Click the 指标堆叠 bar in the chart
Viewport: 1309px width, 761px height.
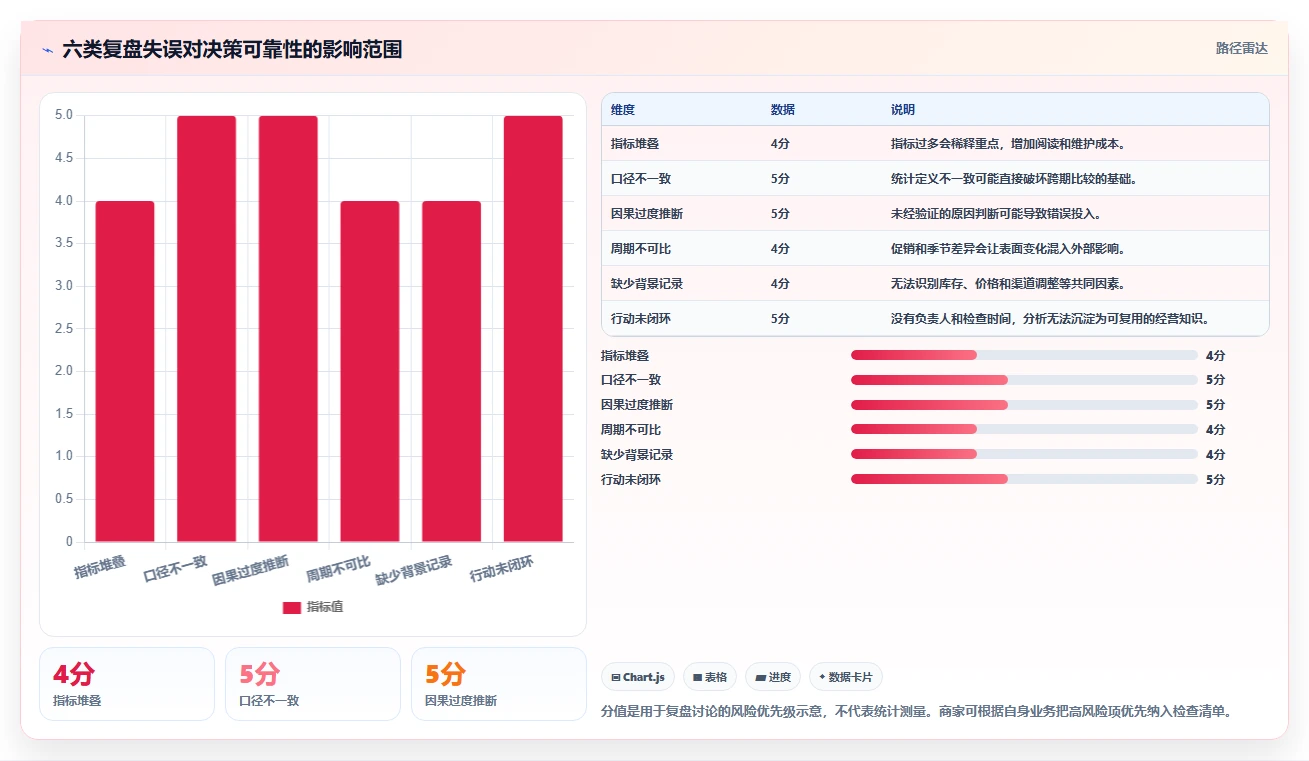(125, 371)
